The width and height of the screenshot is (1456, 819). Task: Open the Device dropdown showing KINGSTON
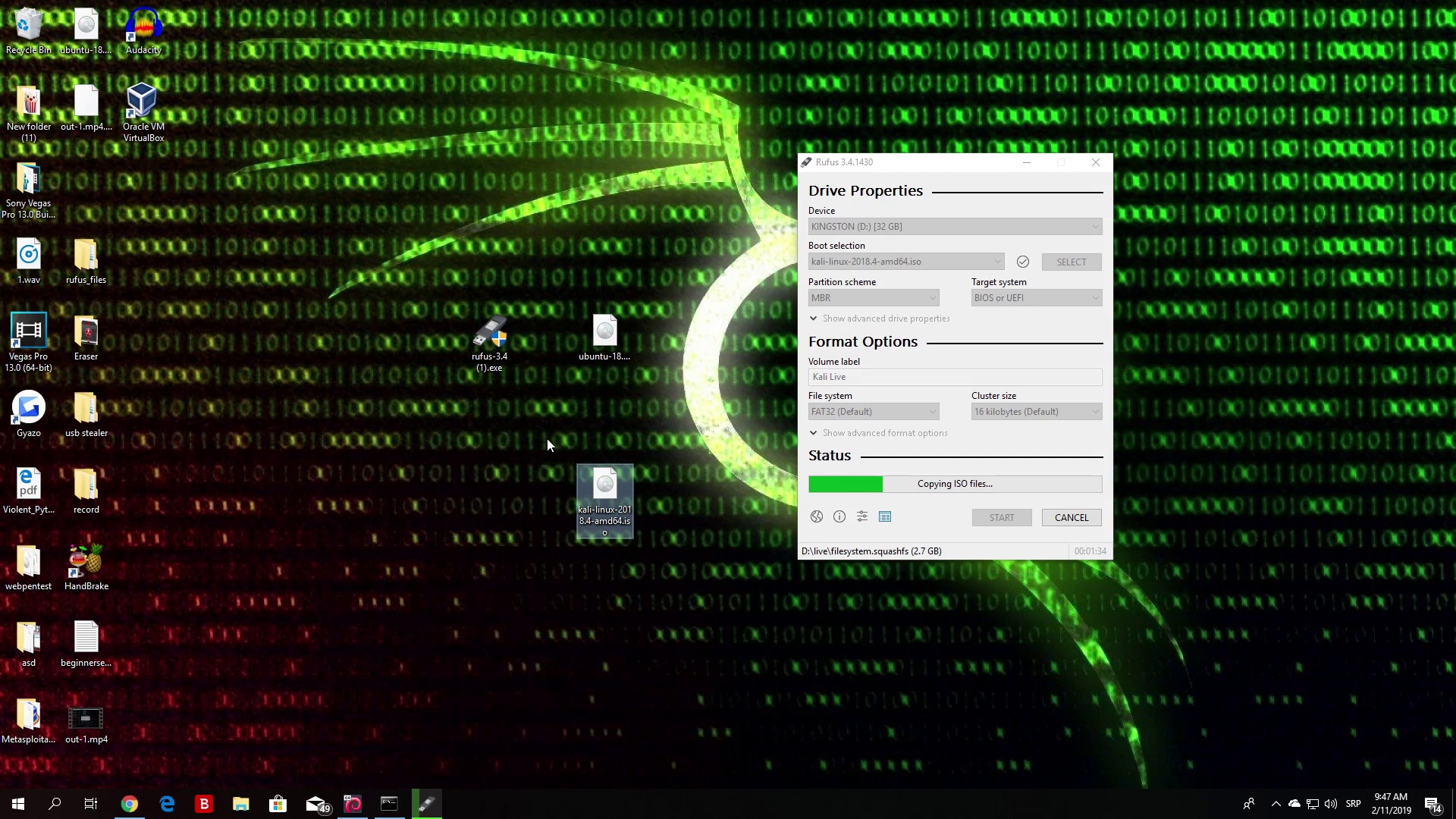coord(955,226)
